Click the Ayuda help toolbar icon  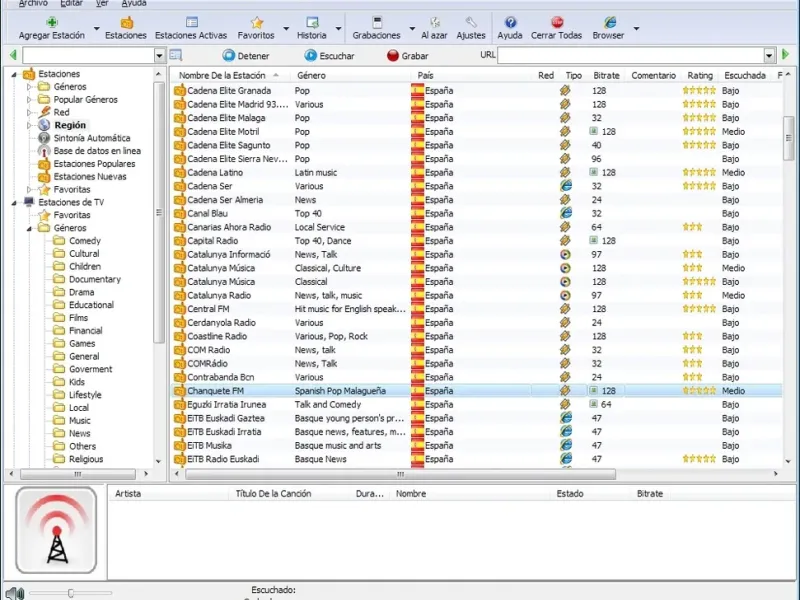pyautogui.click(x=510, y=22)
